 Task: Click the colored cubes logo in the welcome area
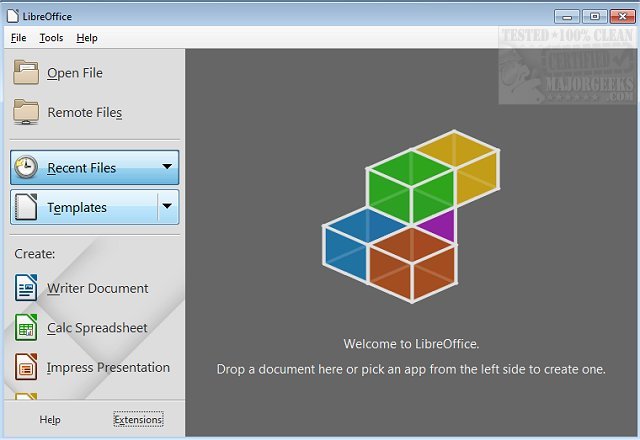pyautogui.click(x=411, y=217)
